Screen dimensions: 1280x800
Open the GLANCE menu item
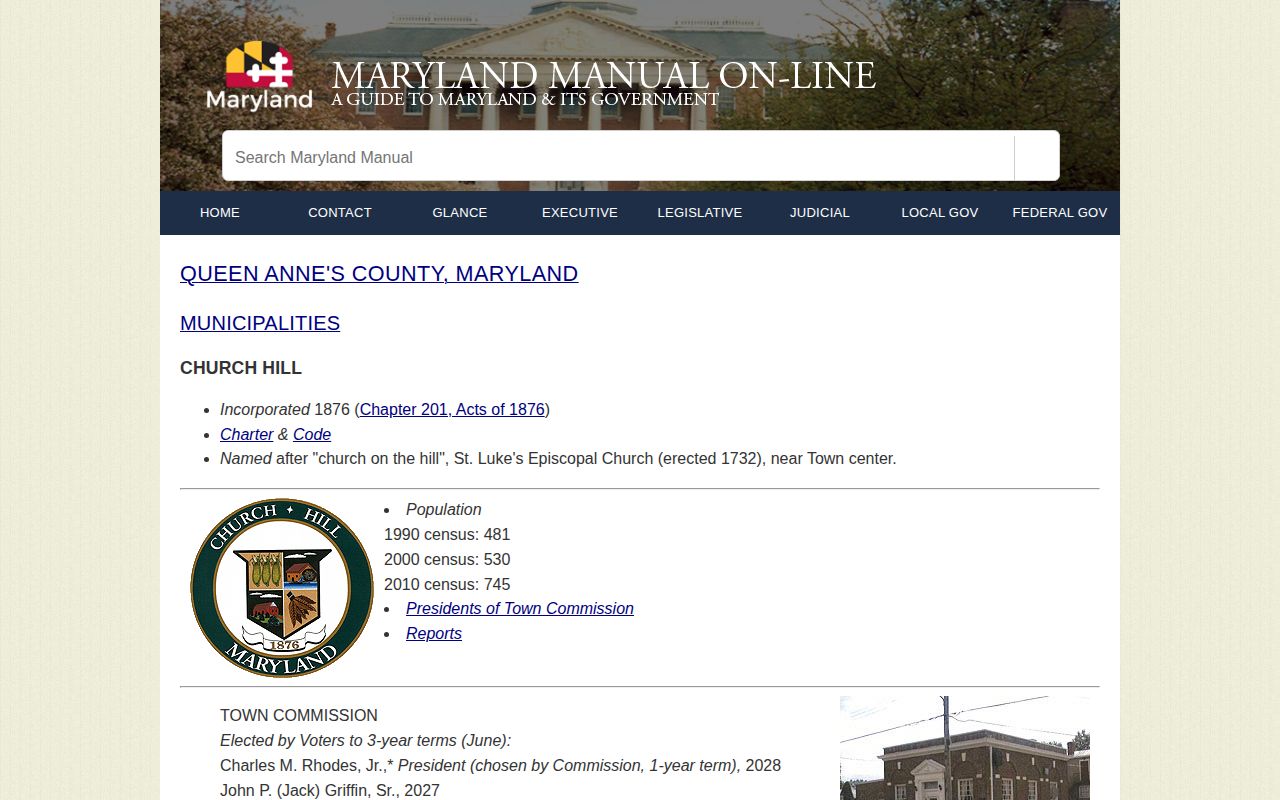click(x=460, y=213)
